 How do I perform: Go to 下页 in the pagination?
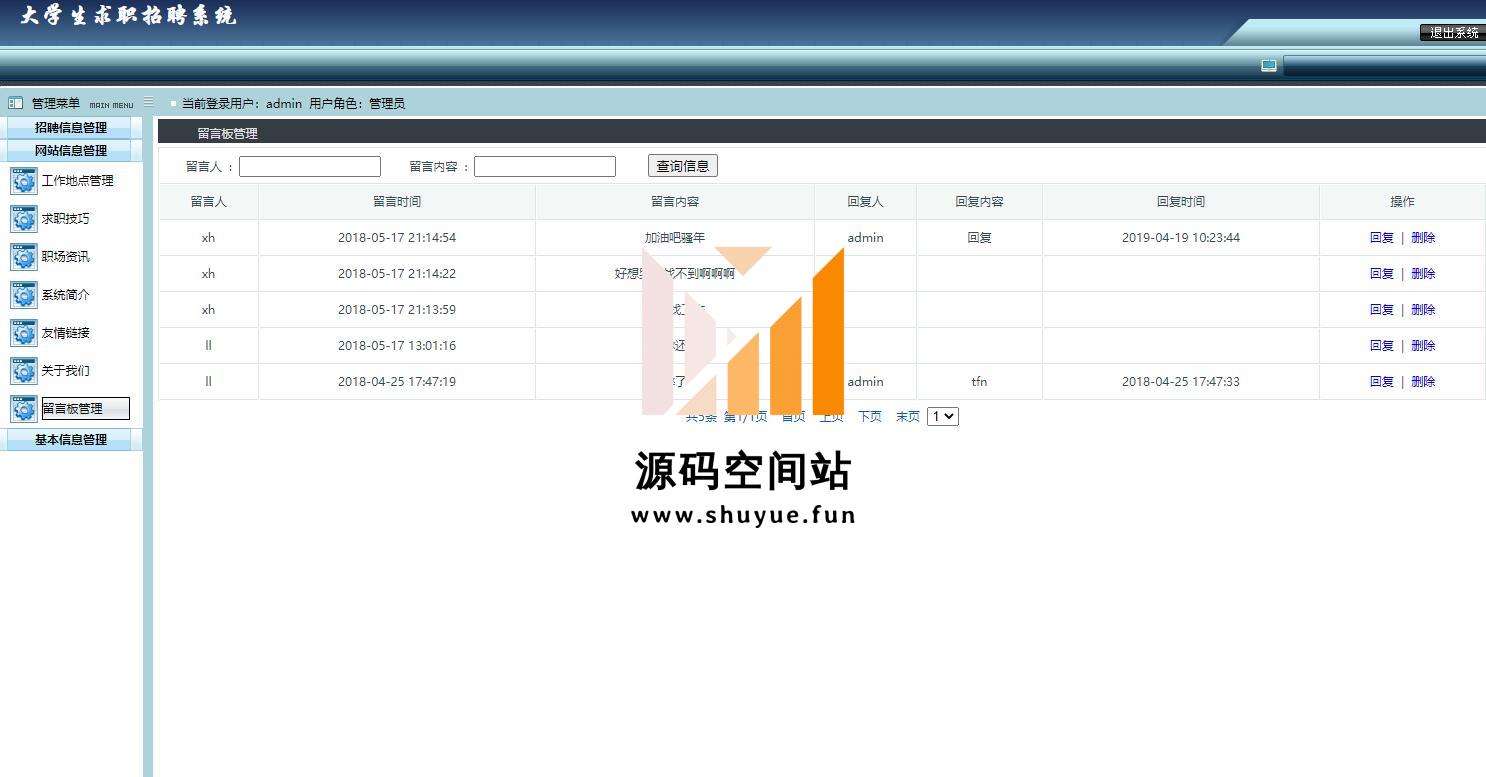869,417
